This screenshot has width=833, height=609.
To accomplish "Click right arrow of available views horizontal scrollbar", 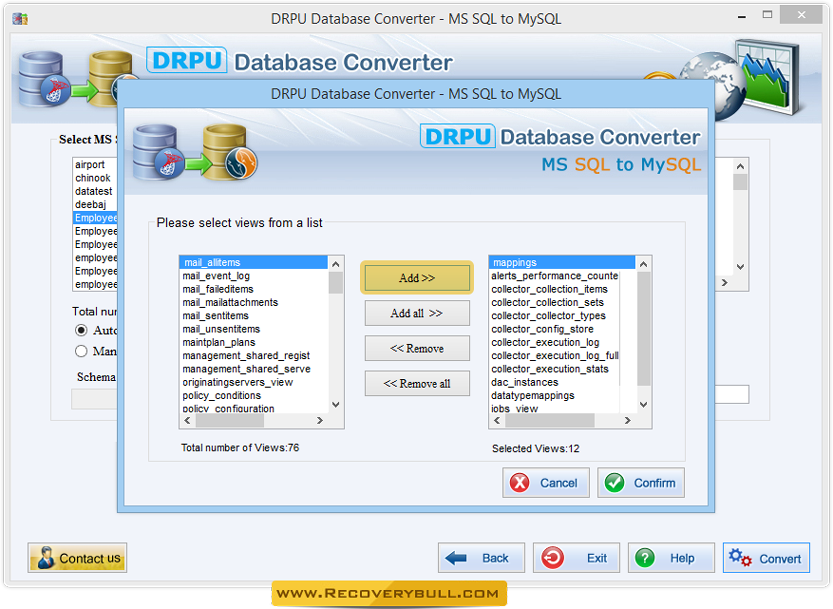I will click(x=320, y=420).
